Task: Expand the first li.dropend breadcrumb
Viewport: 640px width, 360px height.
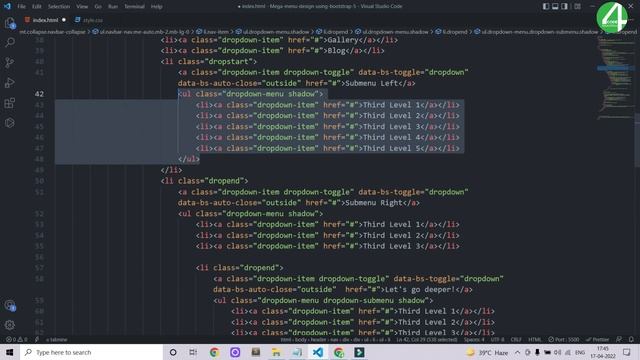Action: coord(332,31)
